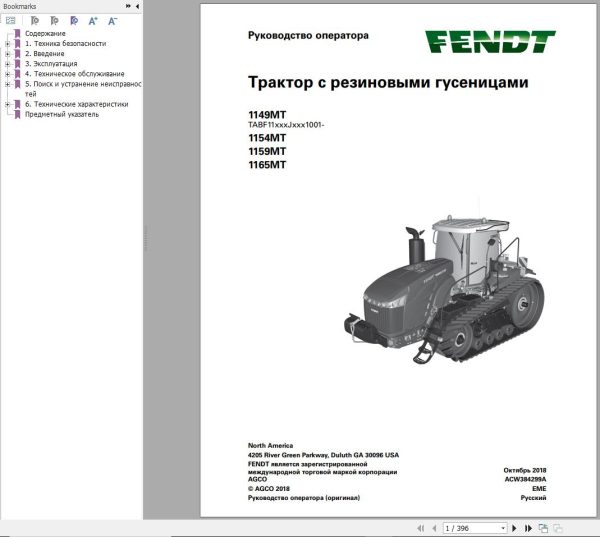Expand the 5. Поиск и устранение bookmark

point(7,84)
